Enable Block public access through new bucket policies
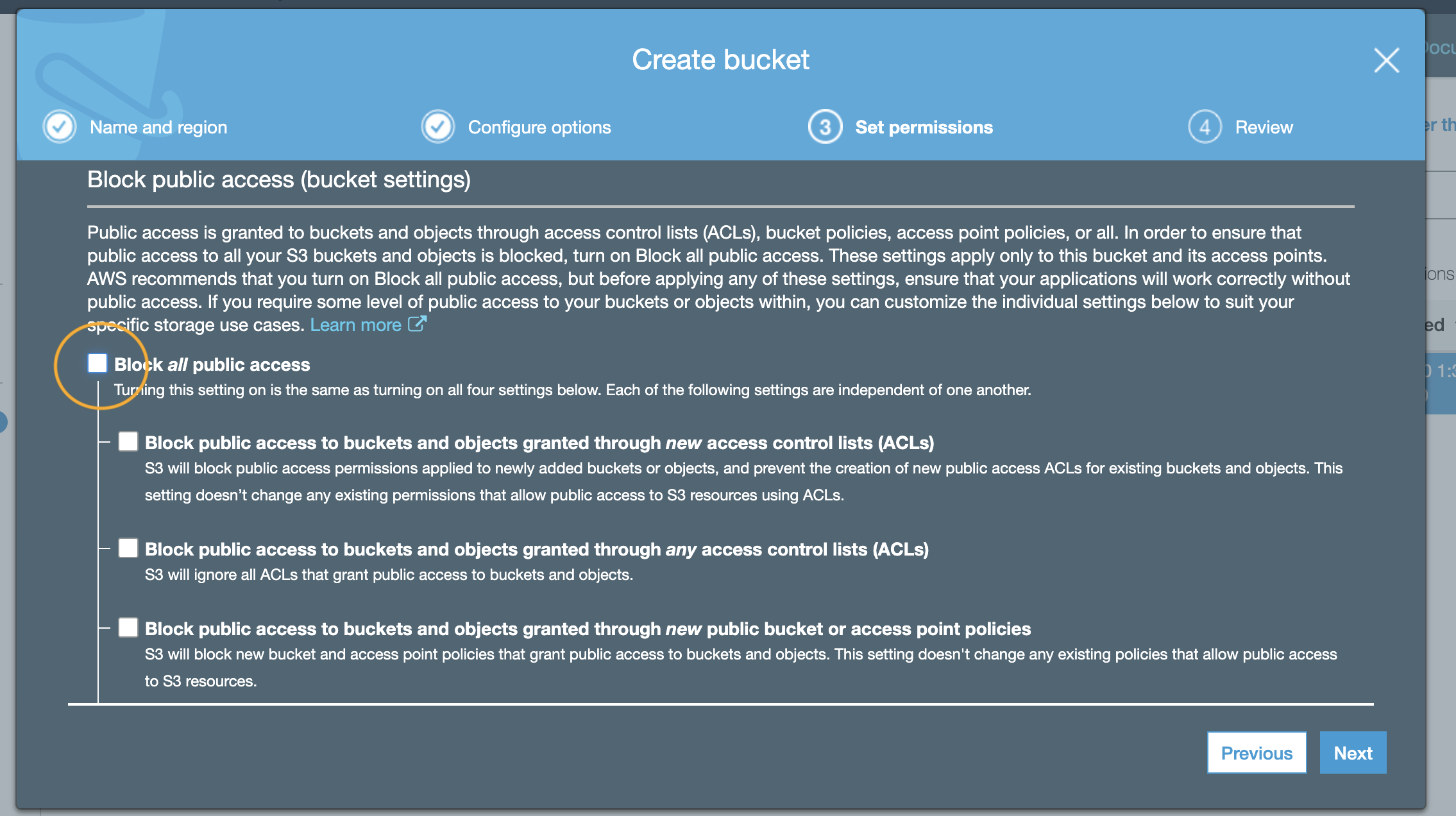The width and height of the screenshot is (1456, 816). click(128, 628)
